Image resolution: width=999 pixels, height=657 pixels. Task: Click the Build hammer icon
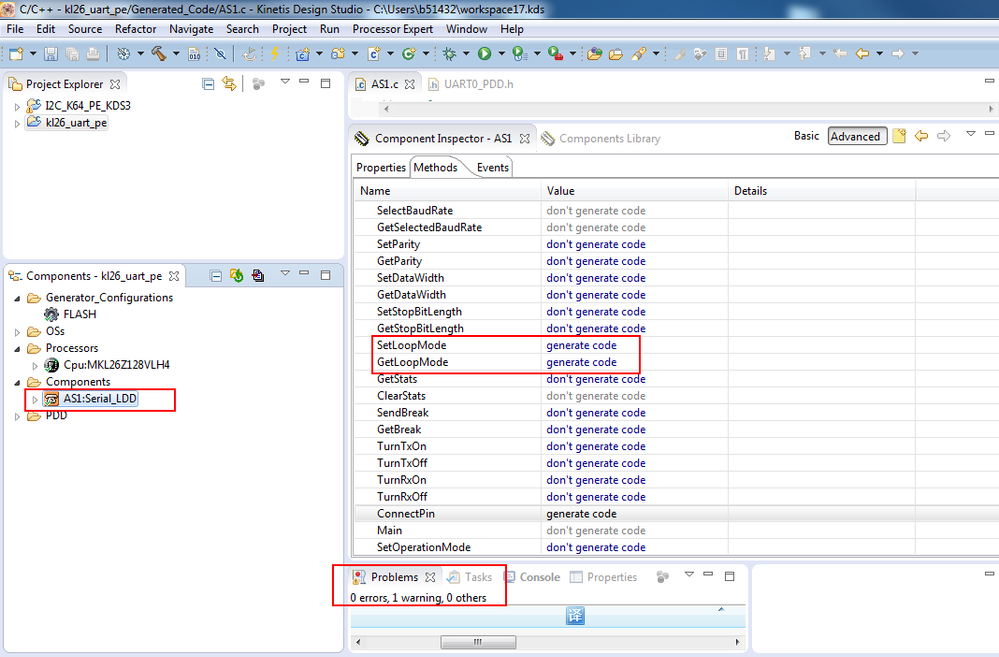click(159, 54)
